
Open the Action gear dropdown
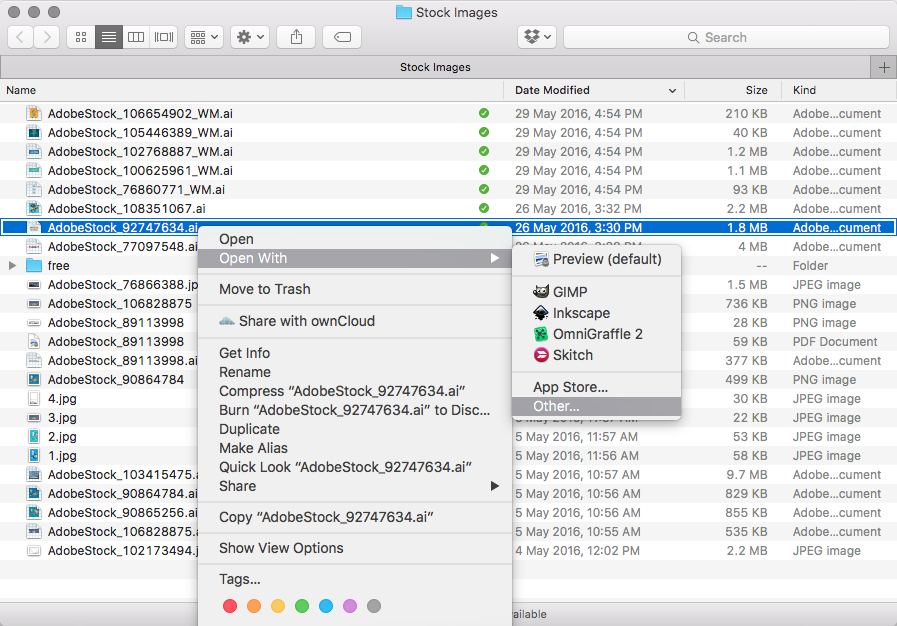tap(248, 37)
